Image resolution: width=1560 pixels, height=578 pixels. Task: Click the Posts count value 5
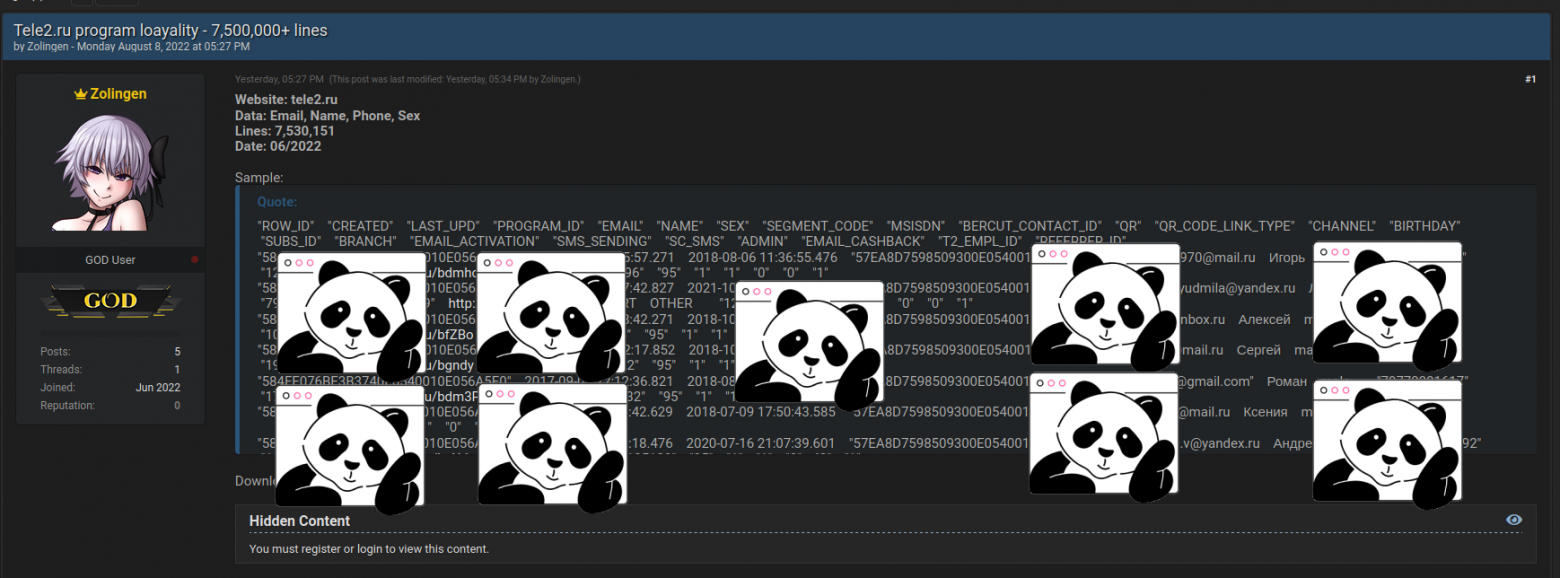pyautogui.click(x=177, y=352)
